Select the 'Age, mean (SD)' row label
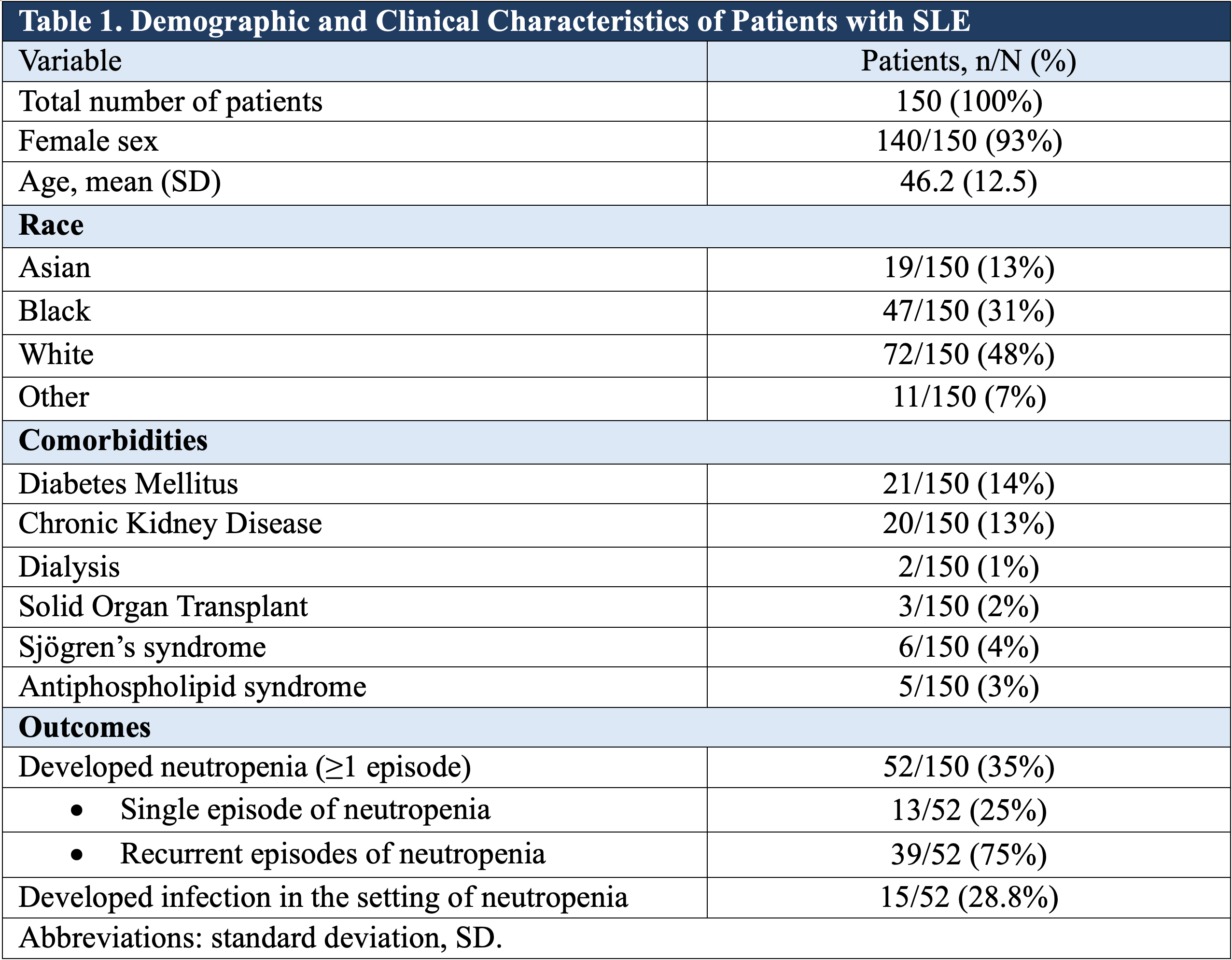The image size is (1232, 960). (x=120, y=182)
